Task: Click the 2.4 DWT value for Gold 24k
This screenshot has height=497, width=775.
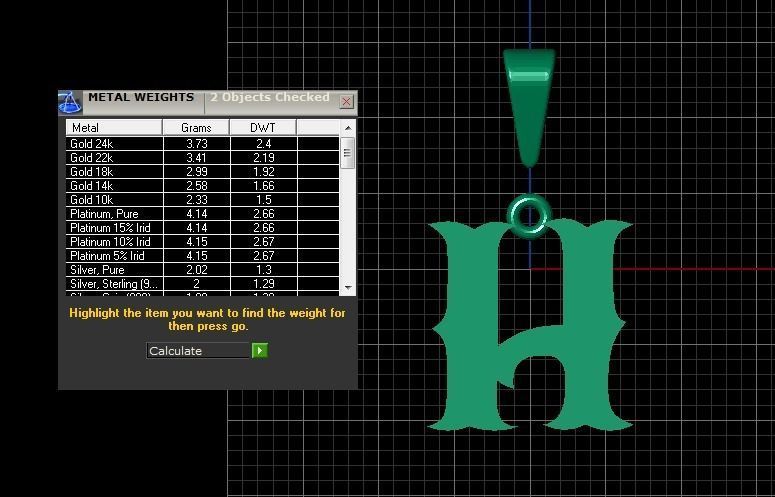Action: [263, 144]
